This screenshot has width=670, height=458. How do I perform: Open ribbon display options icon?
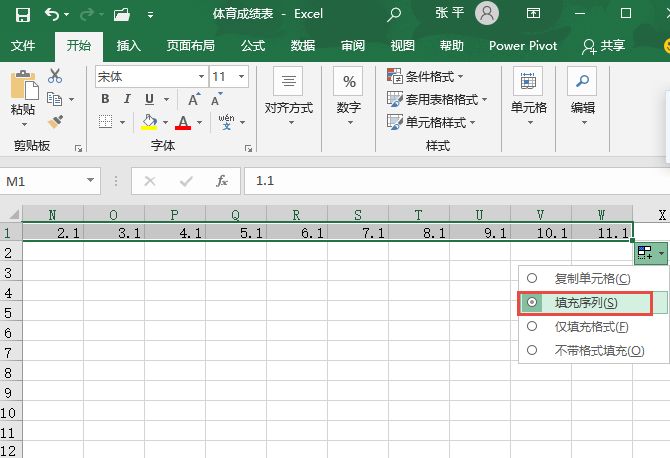(x=533, y=13)
